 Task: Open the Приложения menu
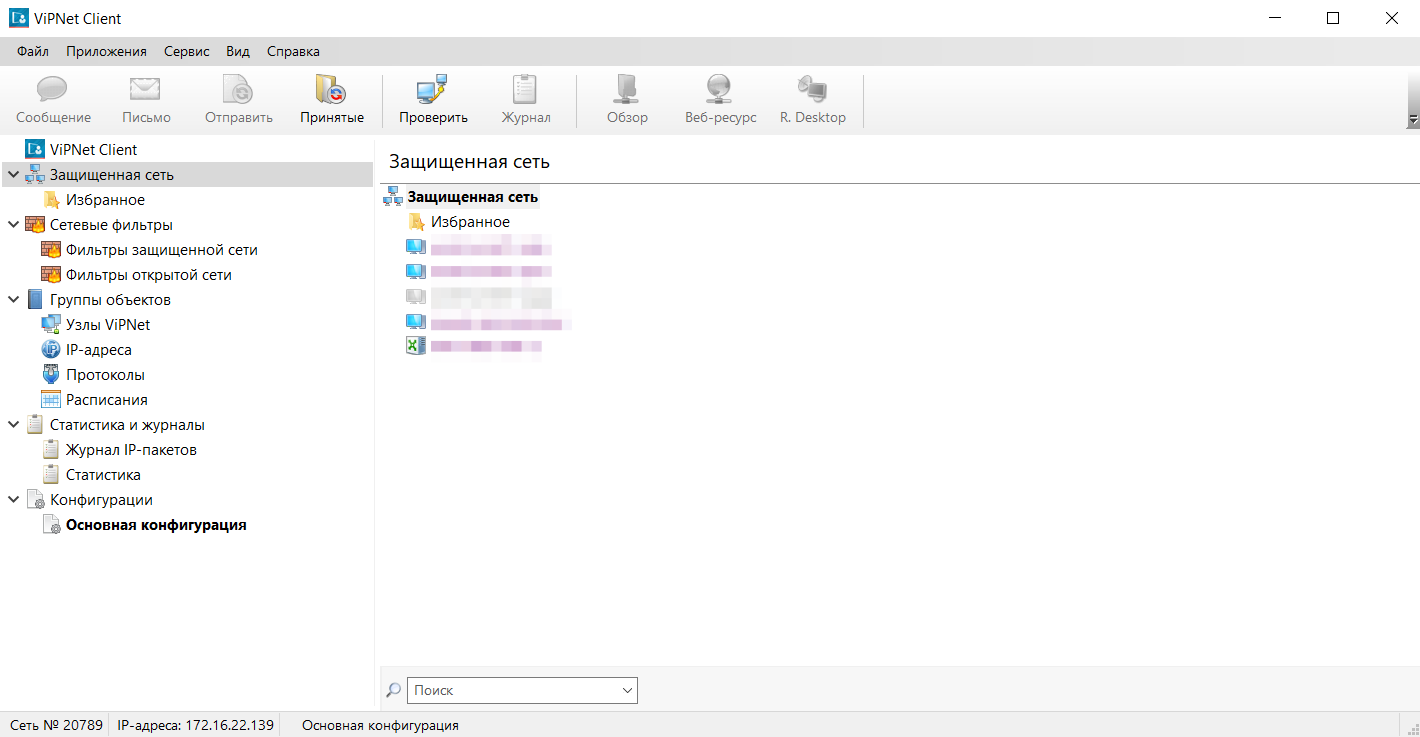106,51
